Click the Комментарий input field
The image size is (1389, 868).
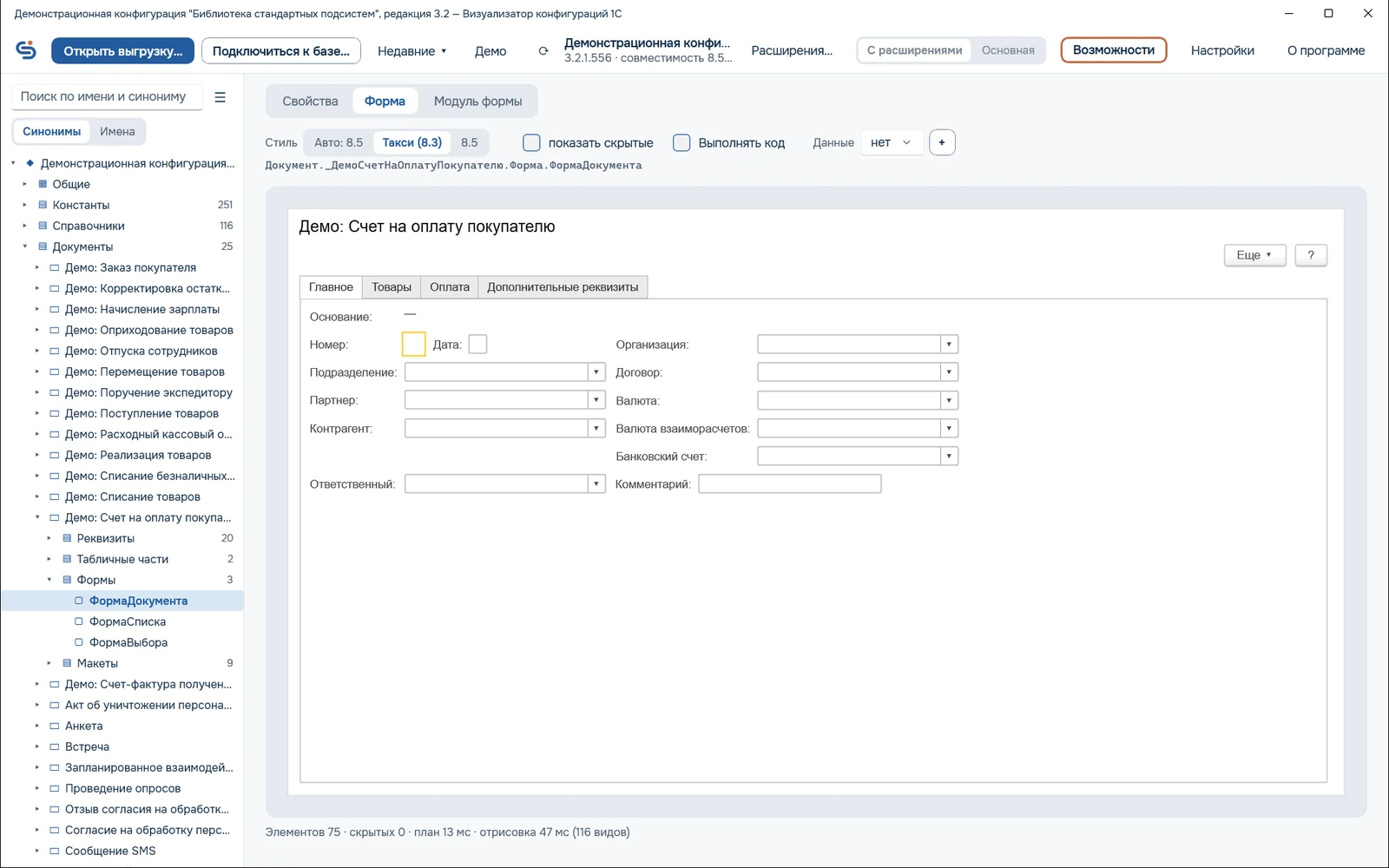pos(790,484)
